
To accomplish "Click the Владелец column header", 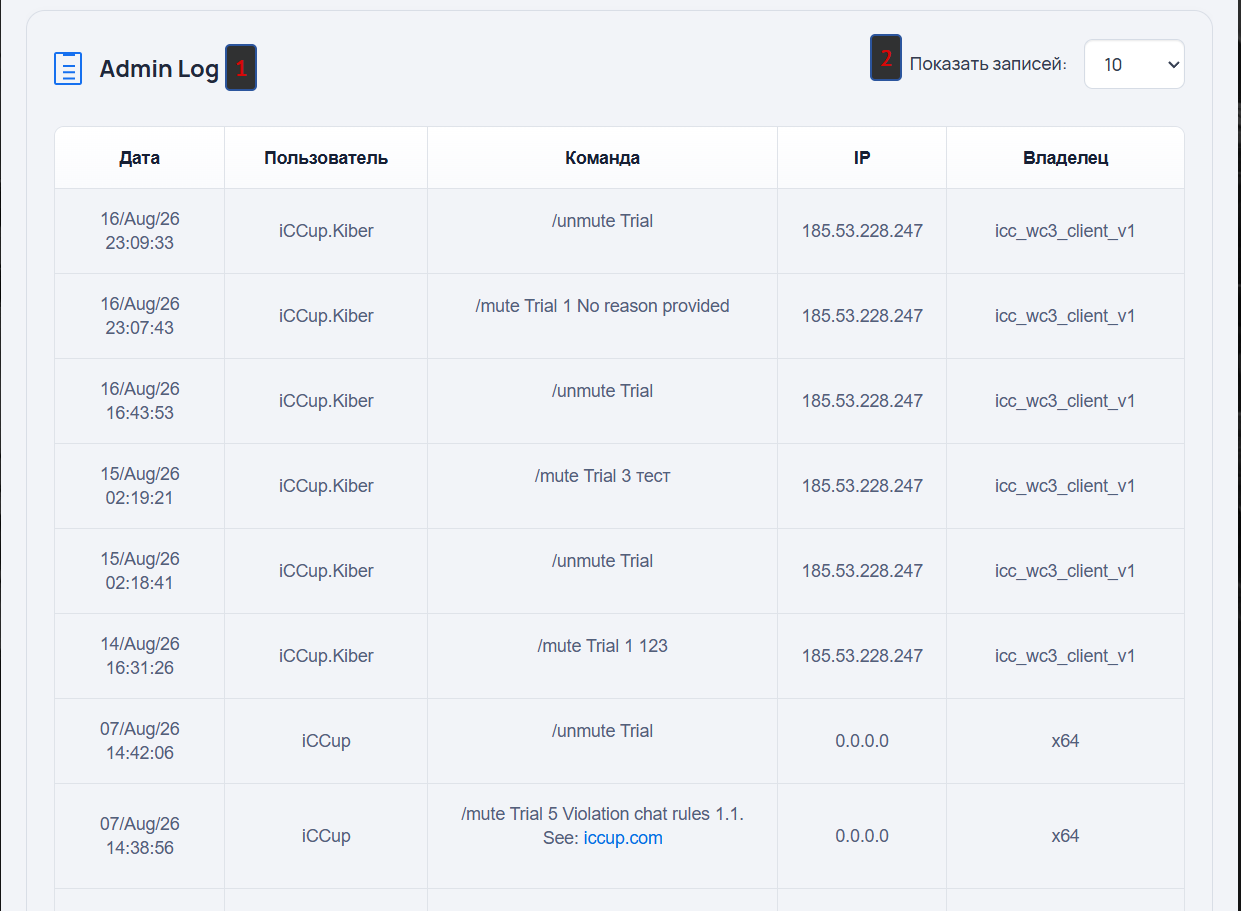I will coord(1065,158).
